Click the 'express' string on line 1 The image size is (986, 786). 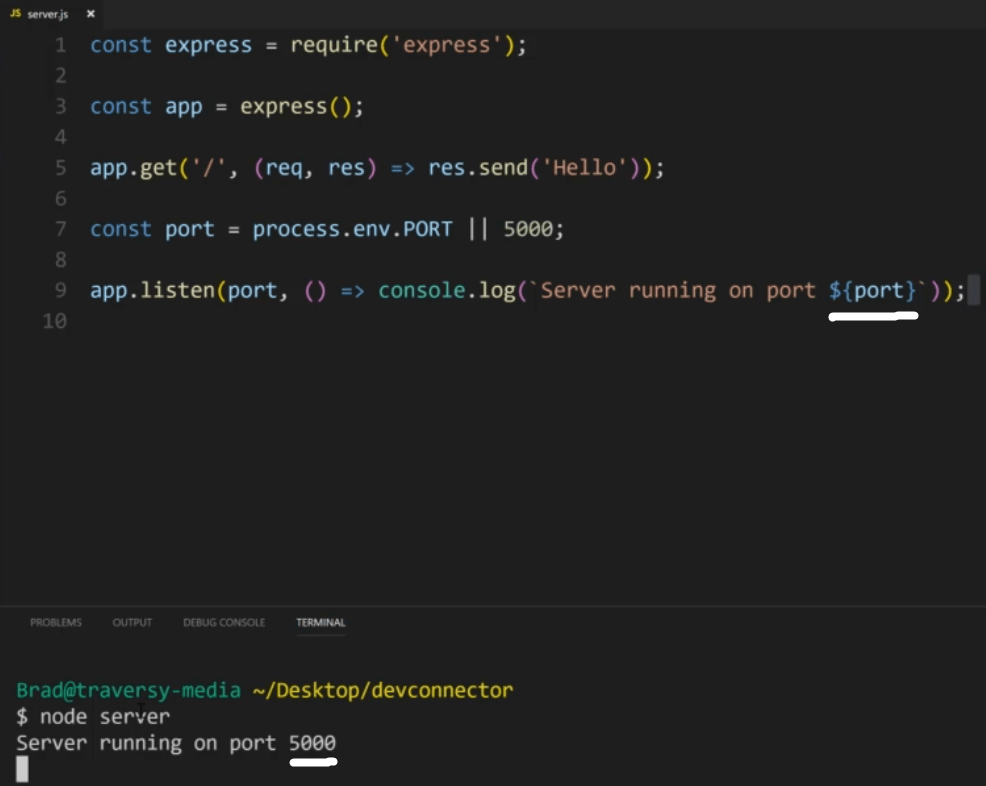[x=446, y=45]
